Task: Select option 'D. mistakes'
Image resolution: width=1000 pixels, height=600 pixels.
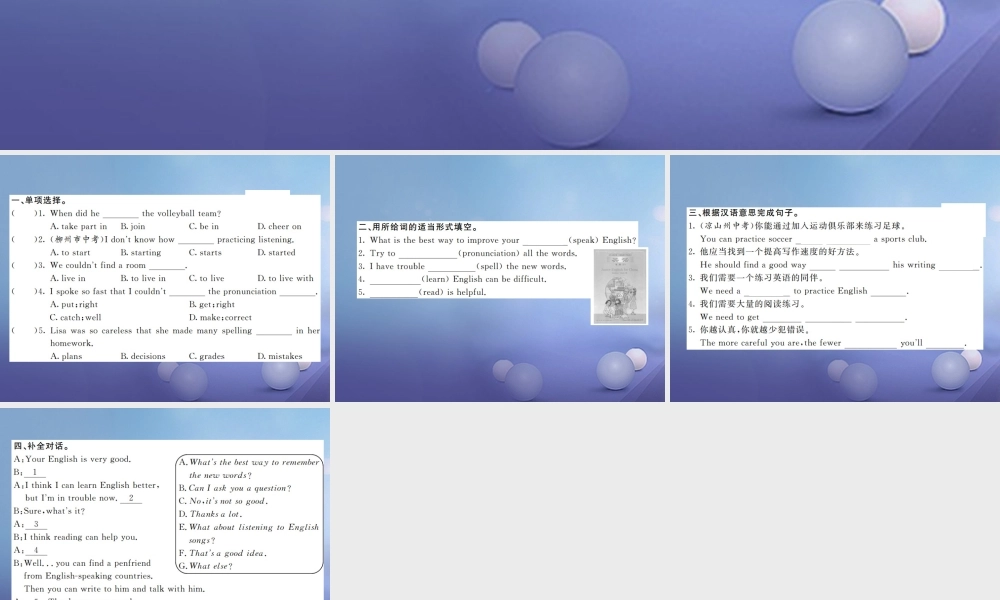Action: pos(279,356)
